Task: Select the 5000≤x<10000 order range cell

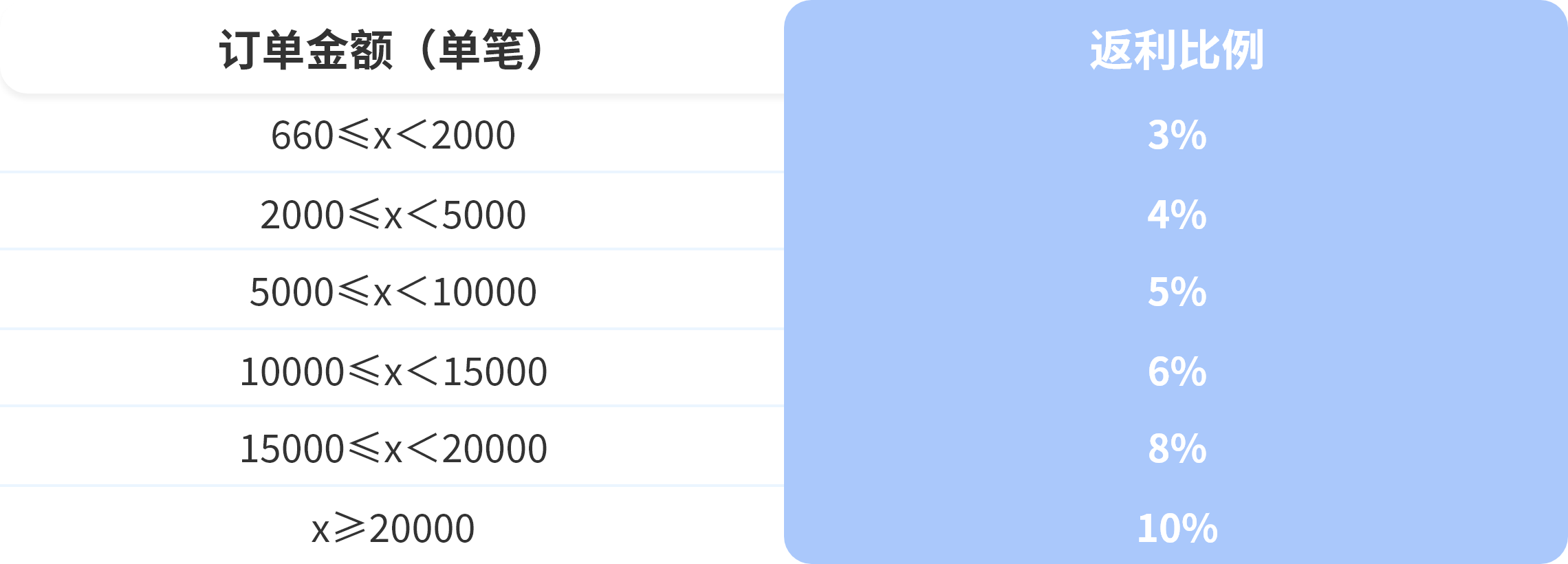Action: (x=393, y=292)
